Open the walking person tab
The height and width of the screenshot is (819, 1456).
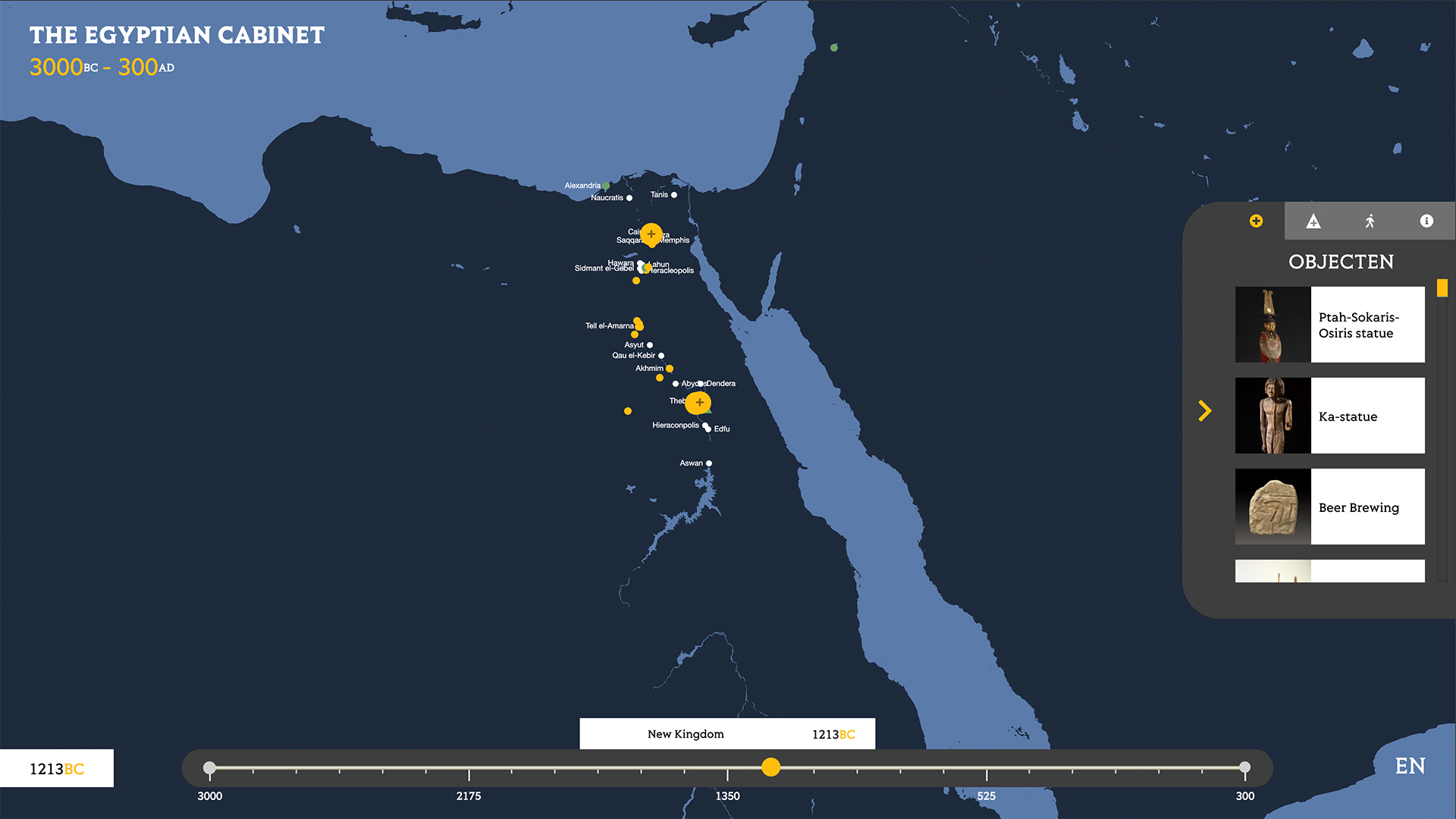click(x=1370, y=221)
